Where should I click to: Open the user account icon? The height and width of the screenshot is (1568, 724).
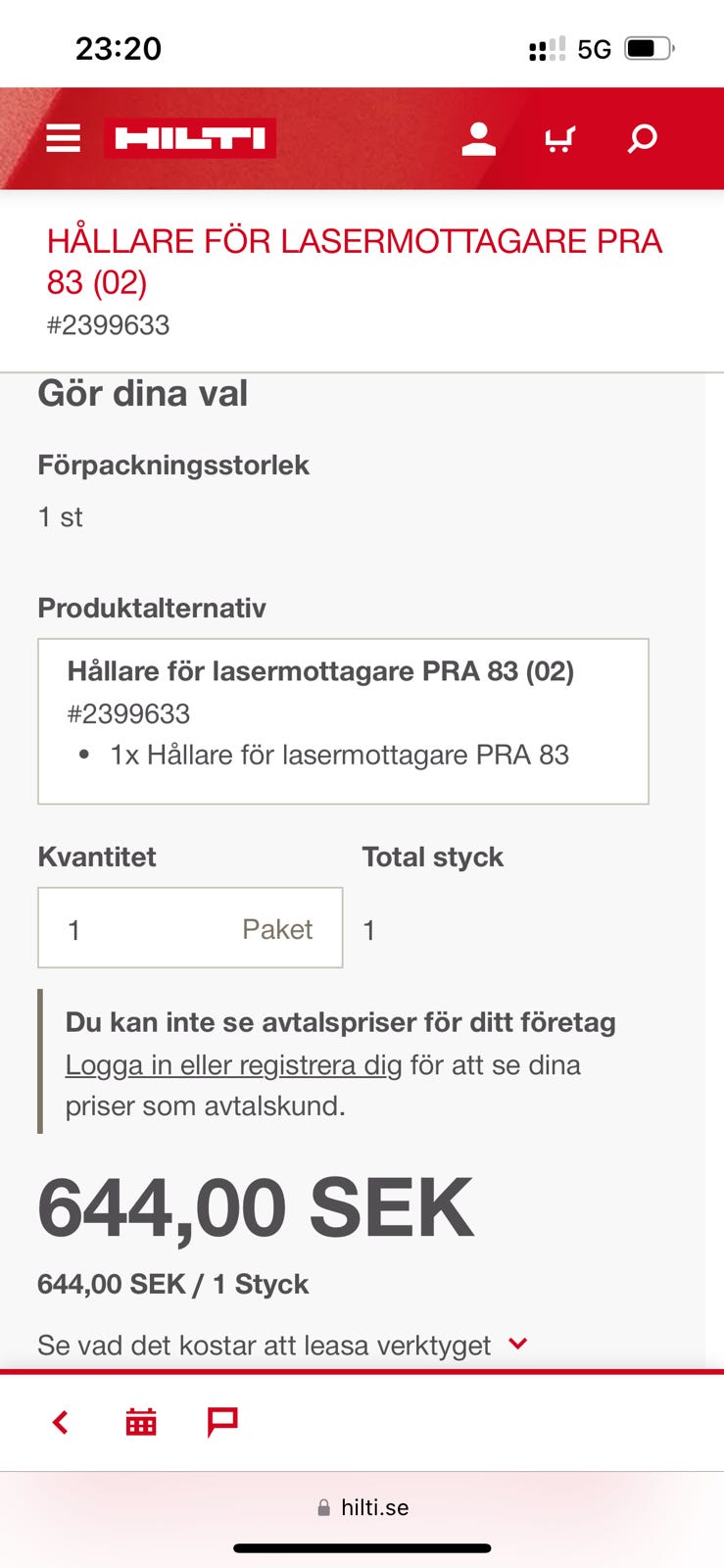478,138
